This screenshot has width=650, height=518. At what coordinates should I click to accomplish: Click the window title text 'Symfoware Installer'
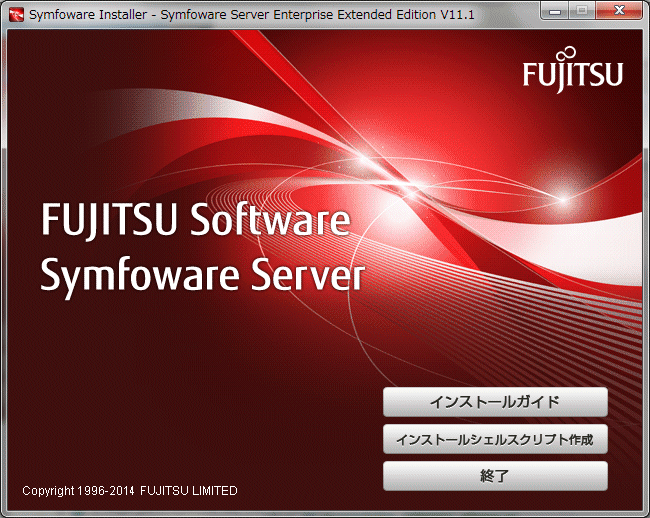point(88,15)
